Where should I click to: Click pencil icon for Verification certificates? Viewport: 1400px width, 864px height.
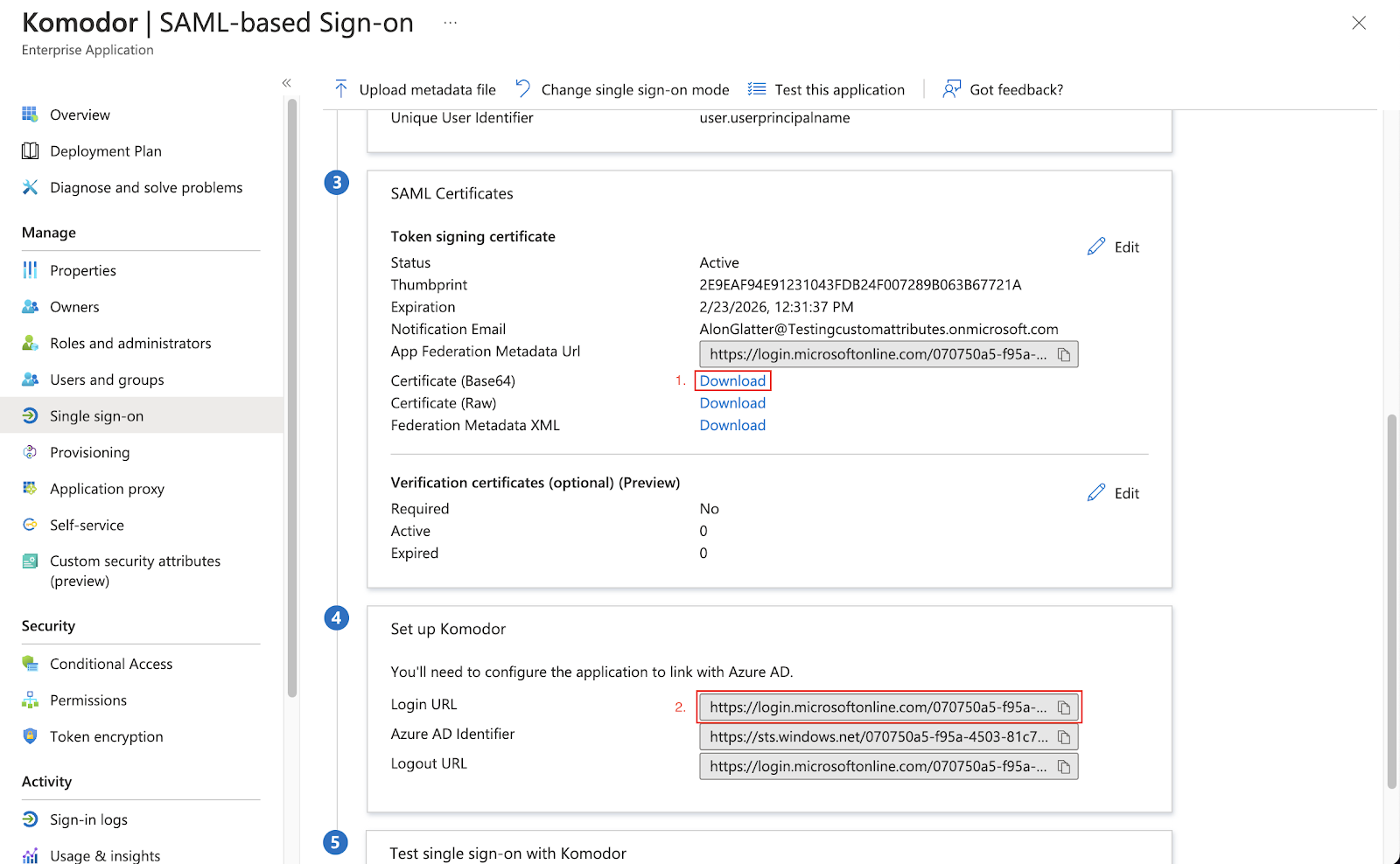(x=1096, y=493)
